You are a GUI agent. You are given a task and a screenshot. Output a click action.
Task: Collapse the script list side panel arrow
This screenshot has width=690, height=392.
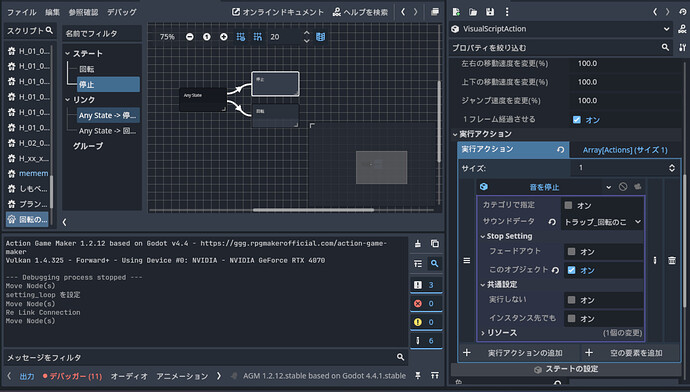[x=64, y=222]
